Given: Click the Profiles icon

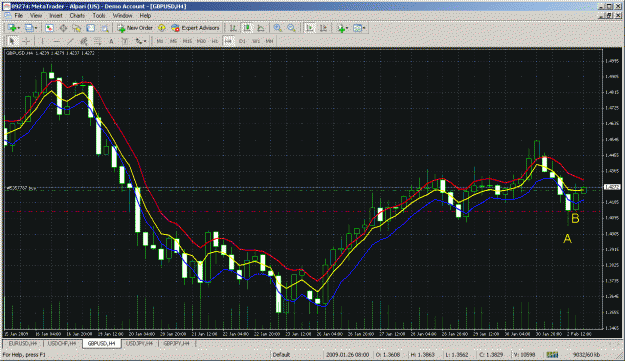Looking at the screenshot, I should click(29, 28).
